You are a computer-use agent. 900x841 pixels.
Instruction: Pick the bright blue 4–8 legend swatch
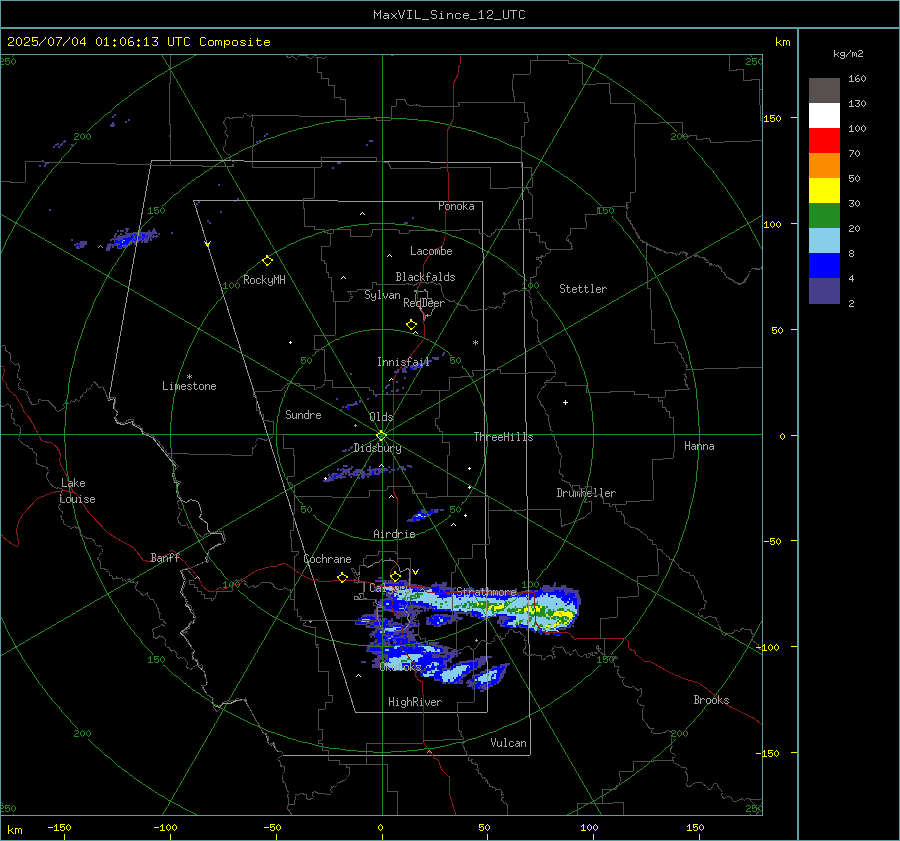824,266
